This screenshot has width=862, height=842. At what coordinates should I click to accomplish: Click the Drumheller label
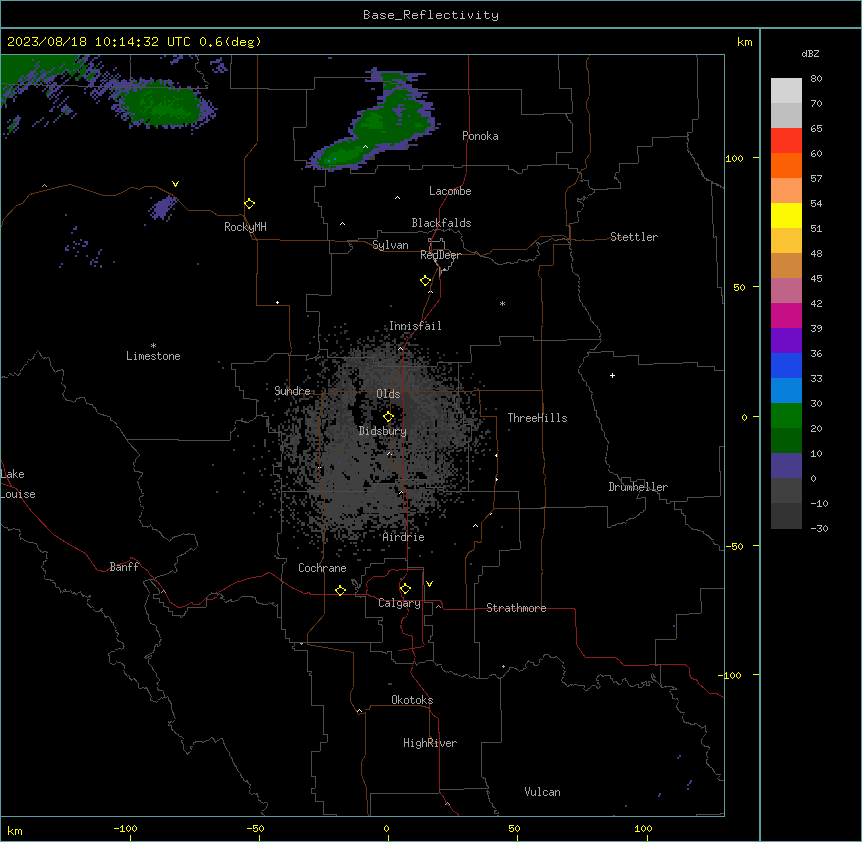click(x=638, y=487)
